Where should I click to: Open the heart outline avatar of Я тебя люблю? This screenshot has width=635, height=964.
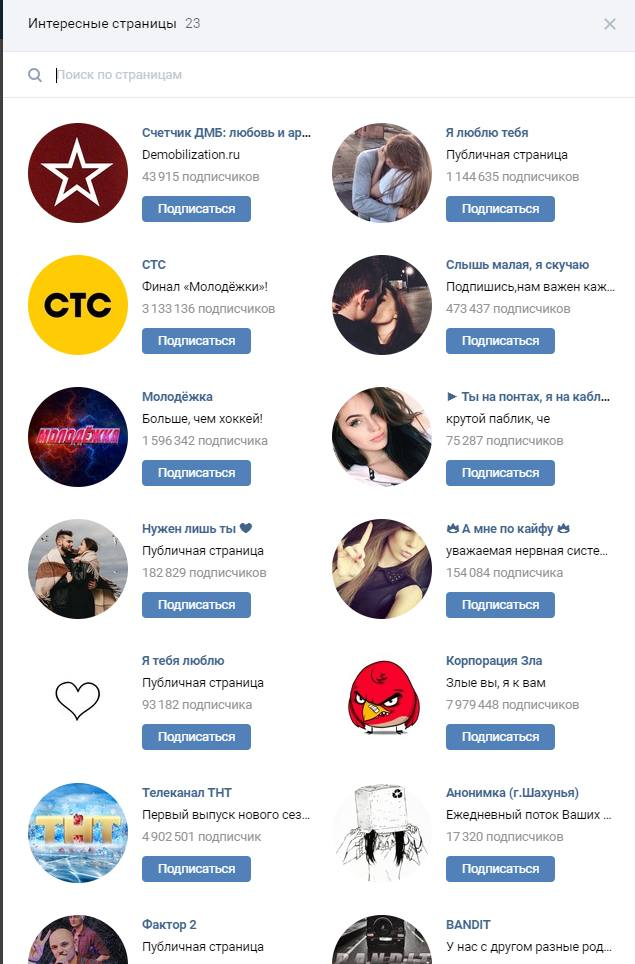(78, 701)
